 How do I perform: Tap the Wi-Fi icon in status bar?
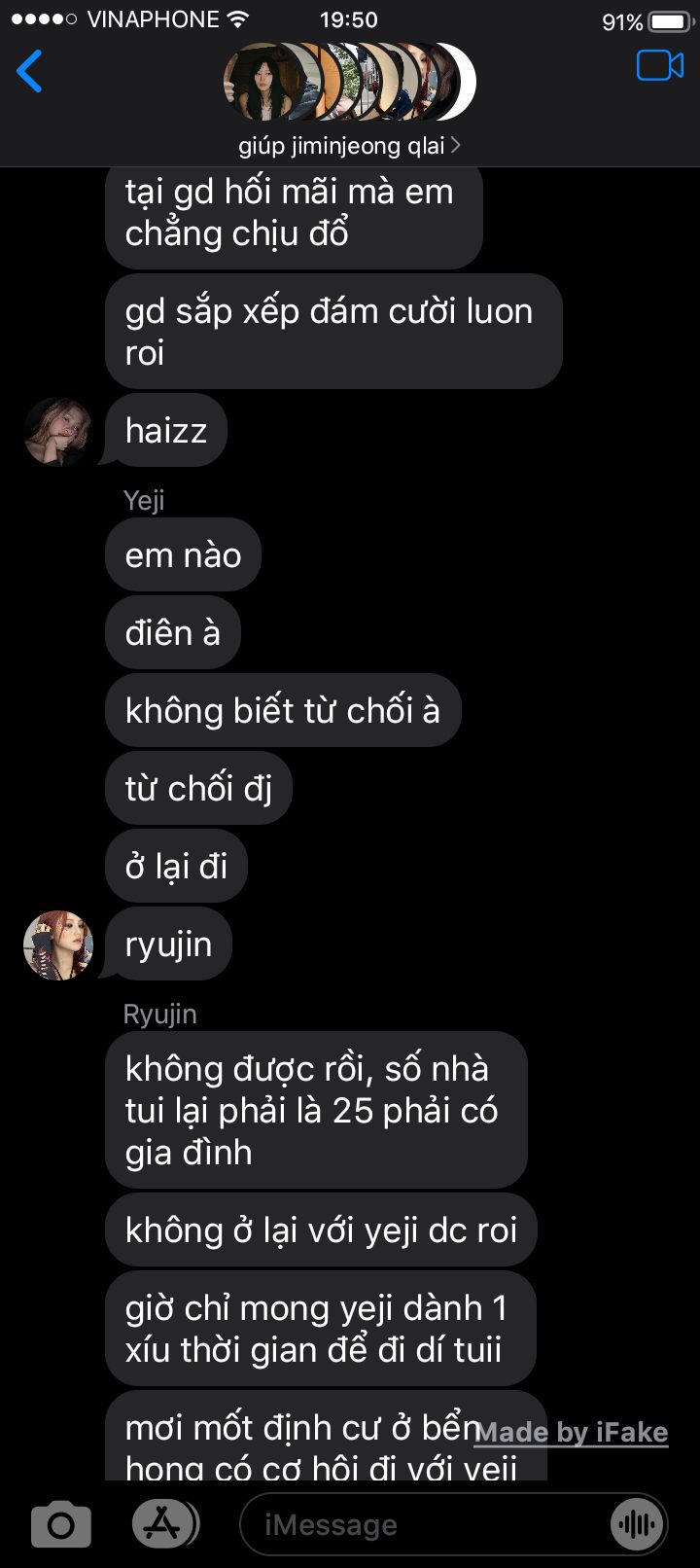[237, 18]
